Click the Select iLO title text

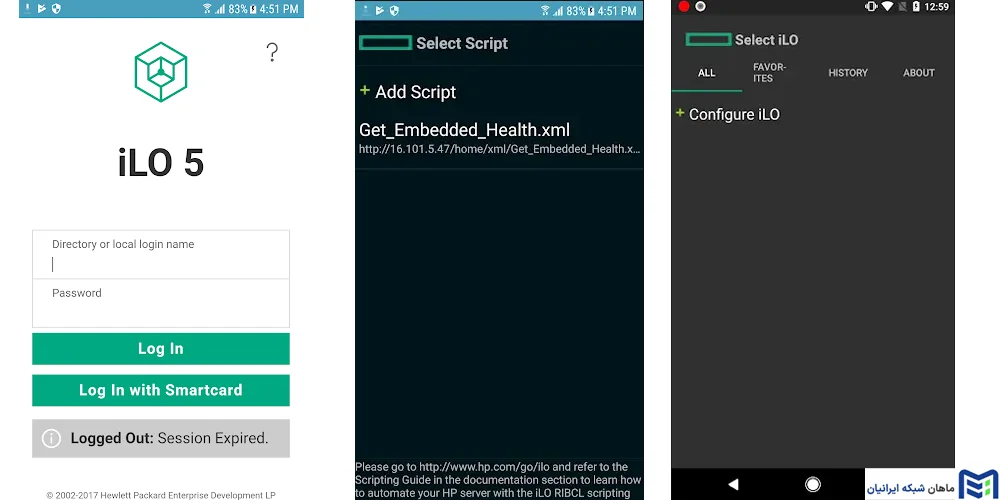[767, 40]
